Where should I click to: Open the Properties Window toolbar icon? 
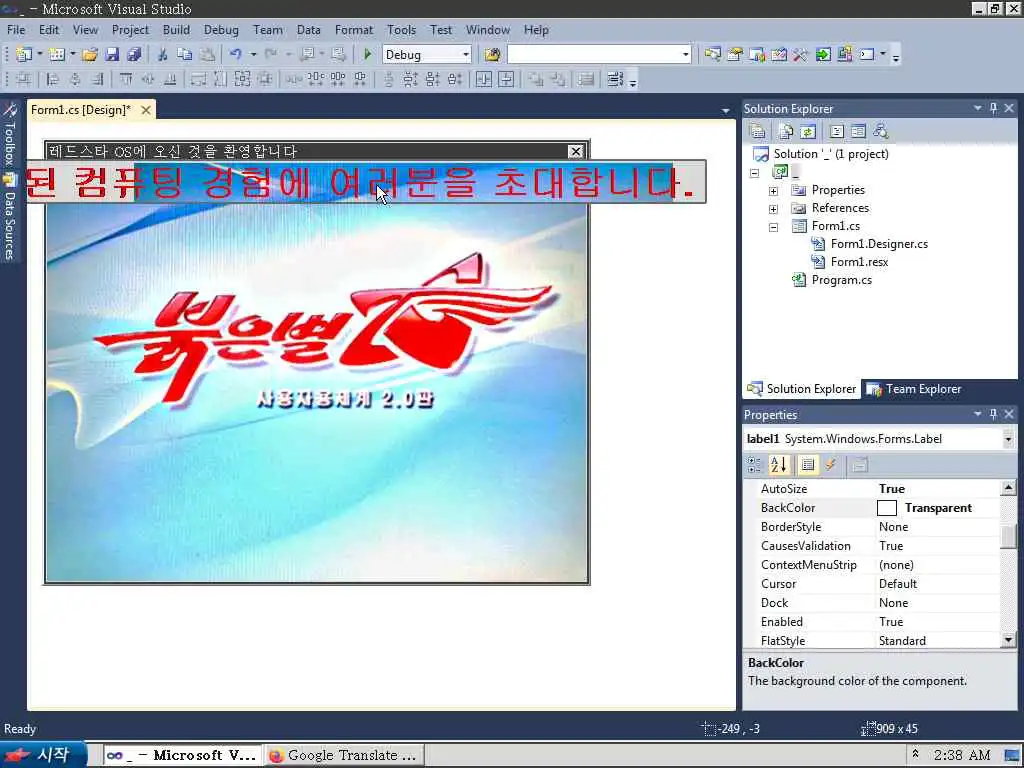[x=735, y=55]
